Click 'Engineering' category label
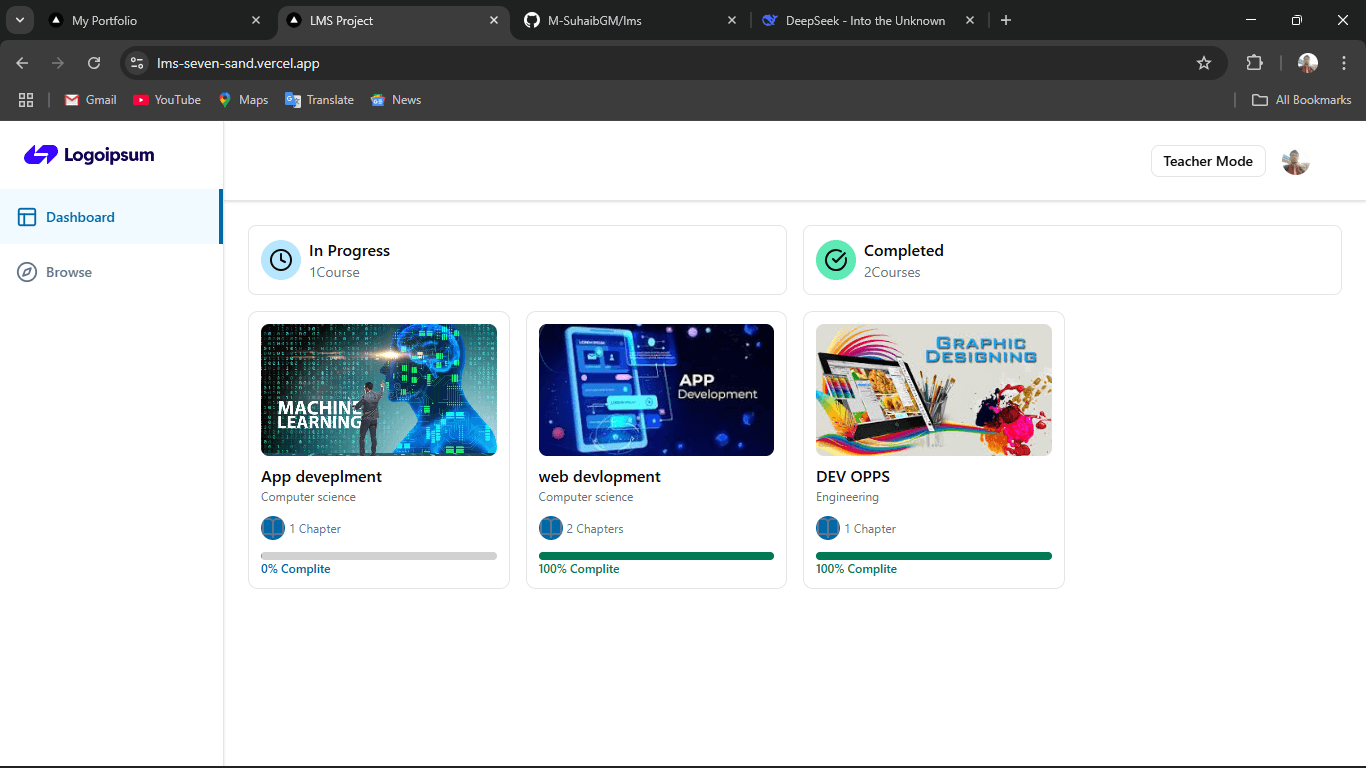 pos(848,497)
